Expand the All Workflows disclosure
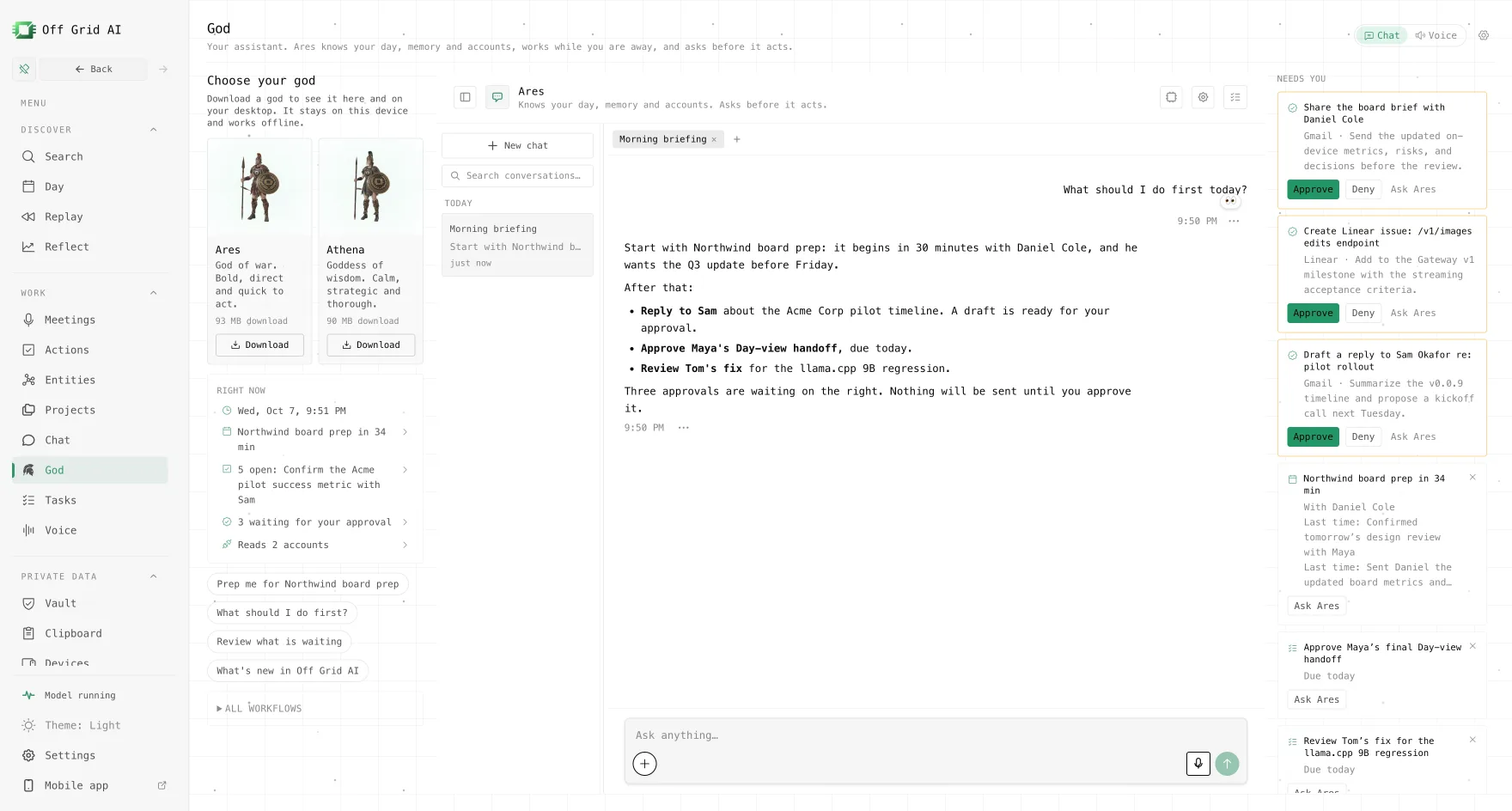Image resolution: width=1512 pixels, height=811 pixels. 259,709
